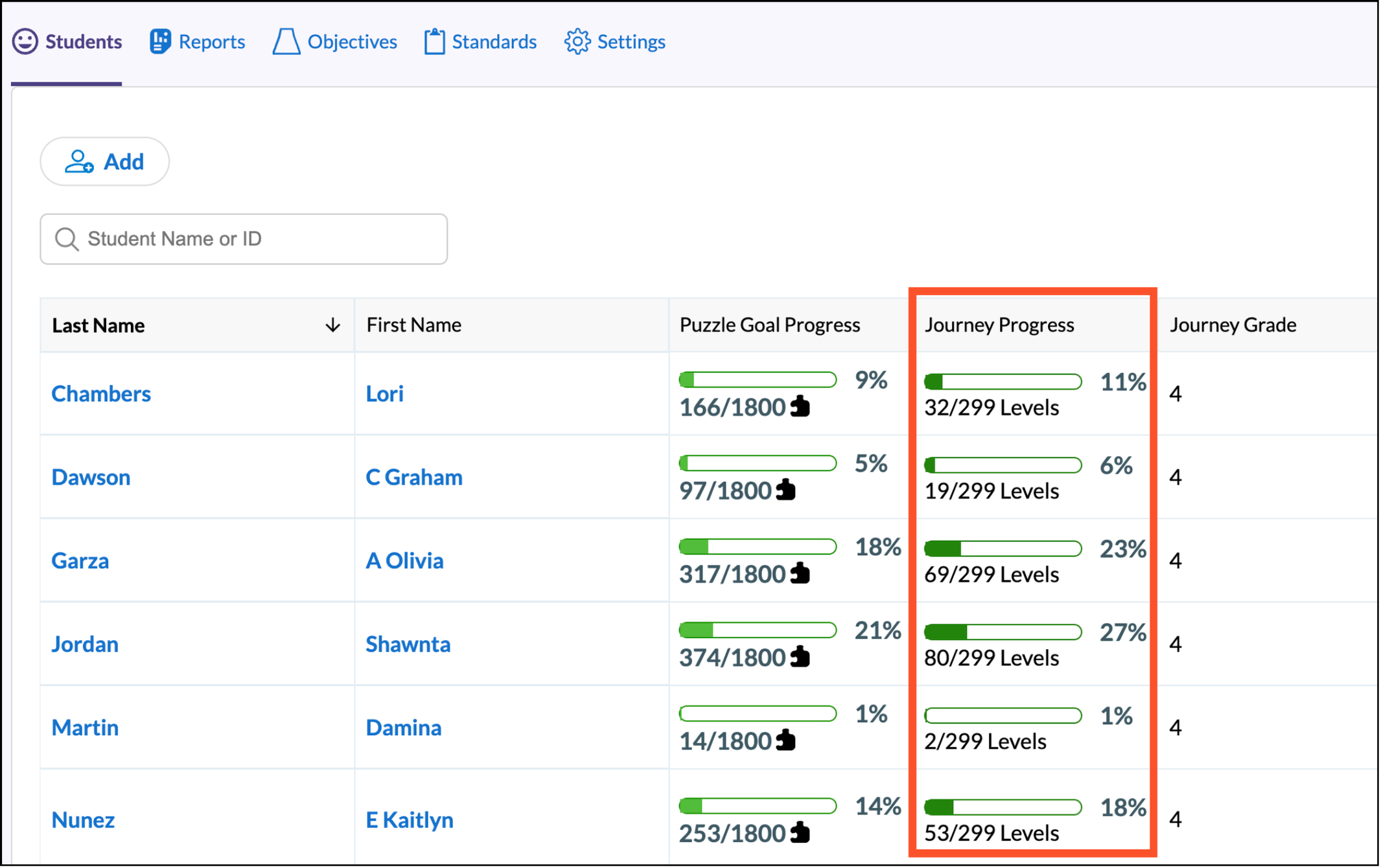Click Lori's Journey Progress bar

[x=1002, y=382]
